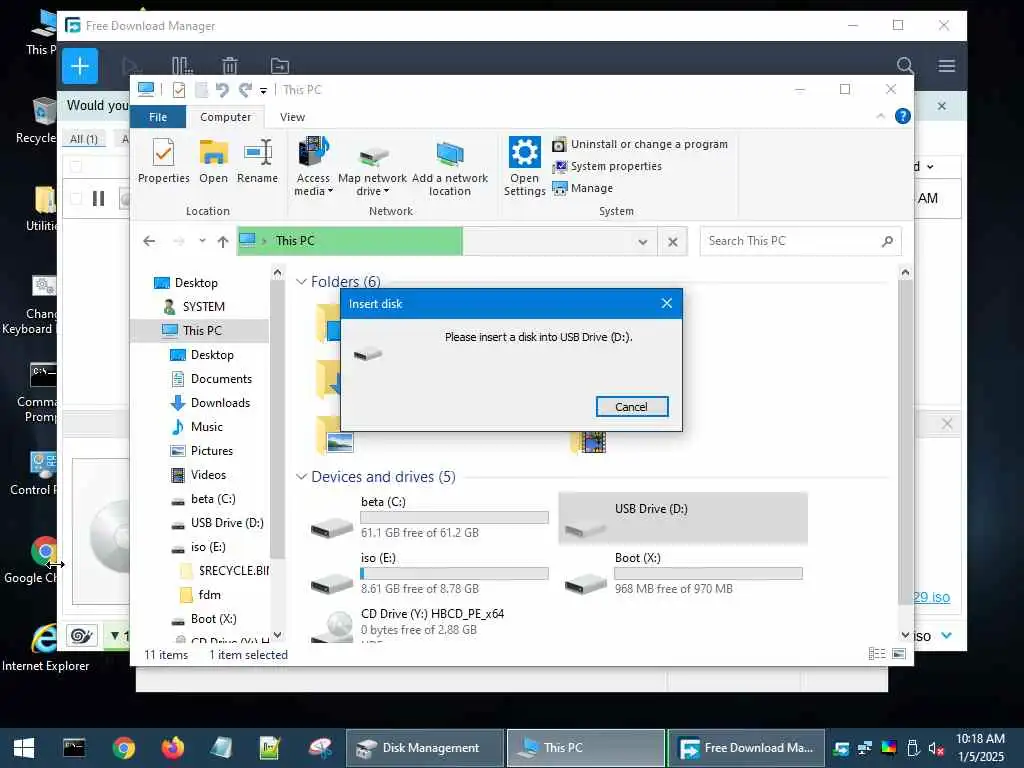Click the quick access Properties checkmark icon
Image resolution: width=1024 pixels, height=768 pixels.
178,90
